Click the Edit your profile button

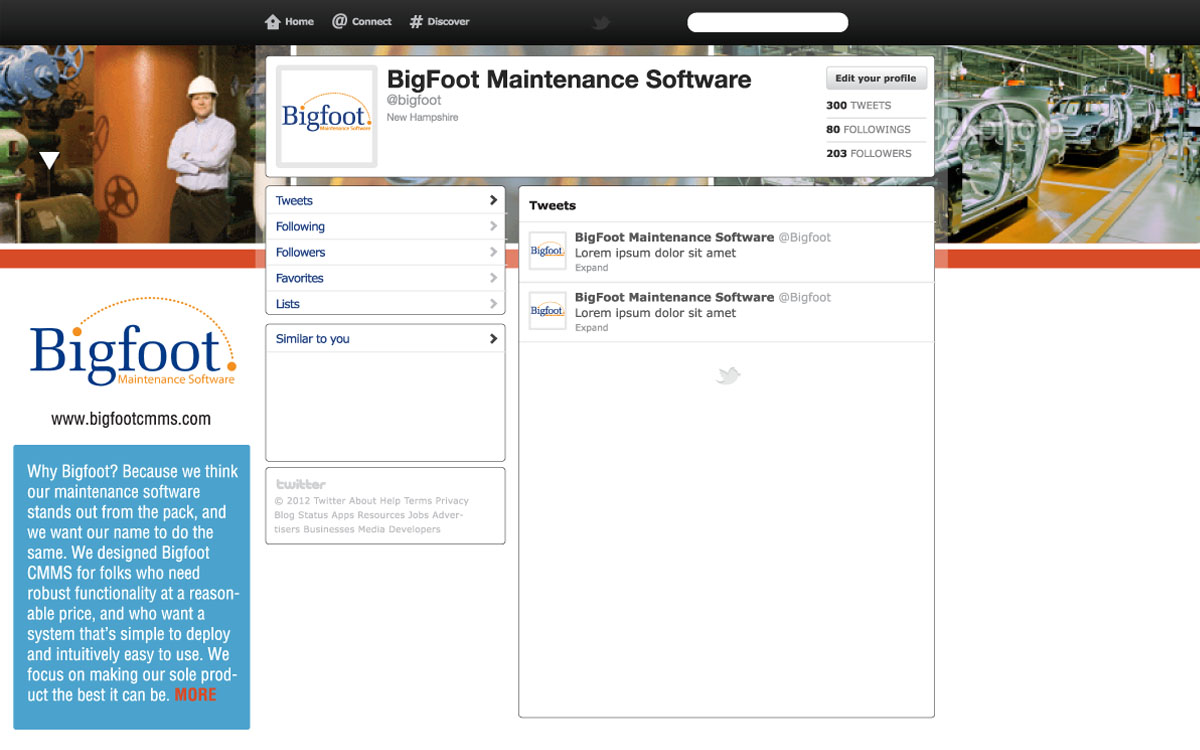tap(876, 78)
